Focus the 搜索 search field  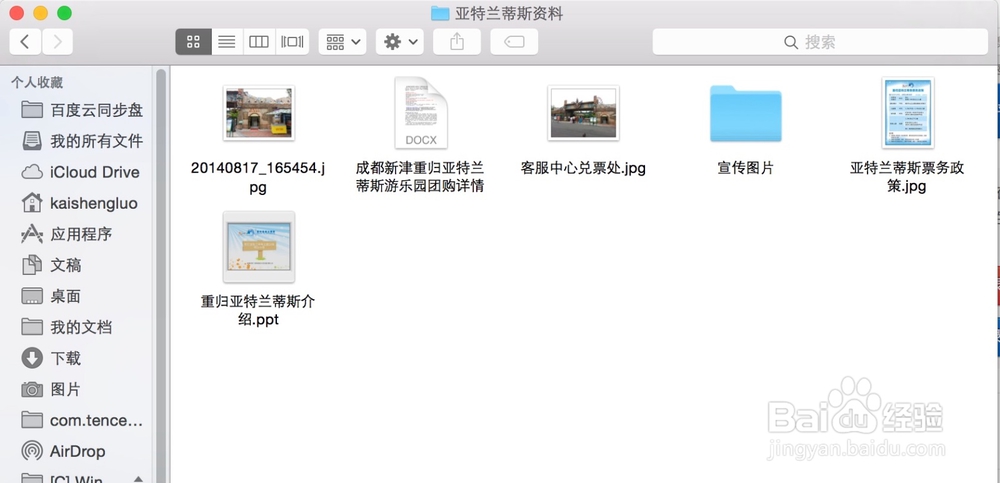pyautogui.click(x=820, y=42)
